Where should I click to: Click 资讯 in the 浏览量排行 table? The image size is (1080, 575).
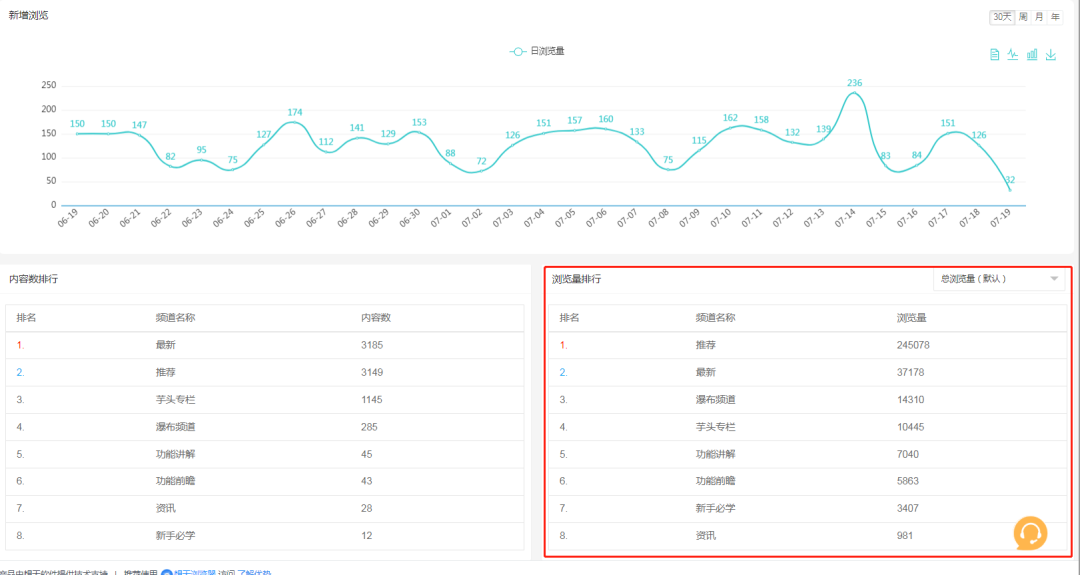[705, 535]
